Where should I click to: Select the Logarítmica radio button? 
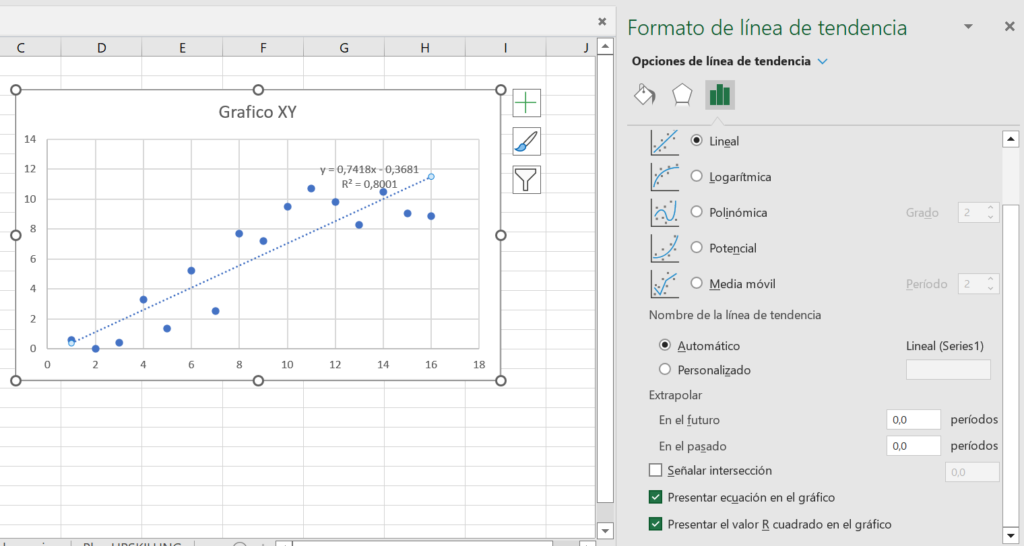697,176
